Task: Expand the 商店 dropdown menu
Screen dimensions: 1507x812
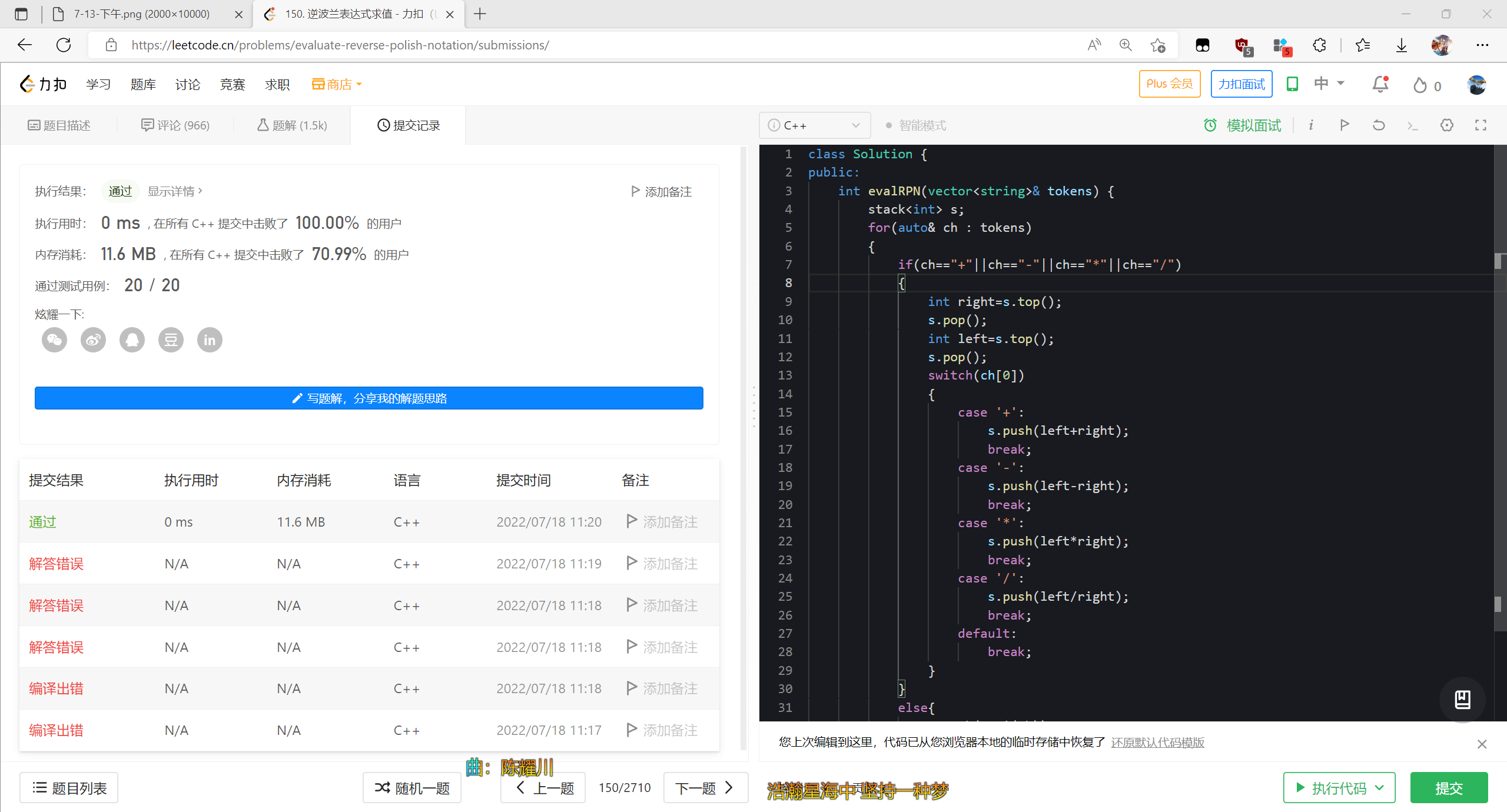Action: (336, 84)
